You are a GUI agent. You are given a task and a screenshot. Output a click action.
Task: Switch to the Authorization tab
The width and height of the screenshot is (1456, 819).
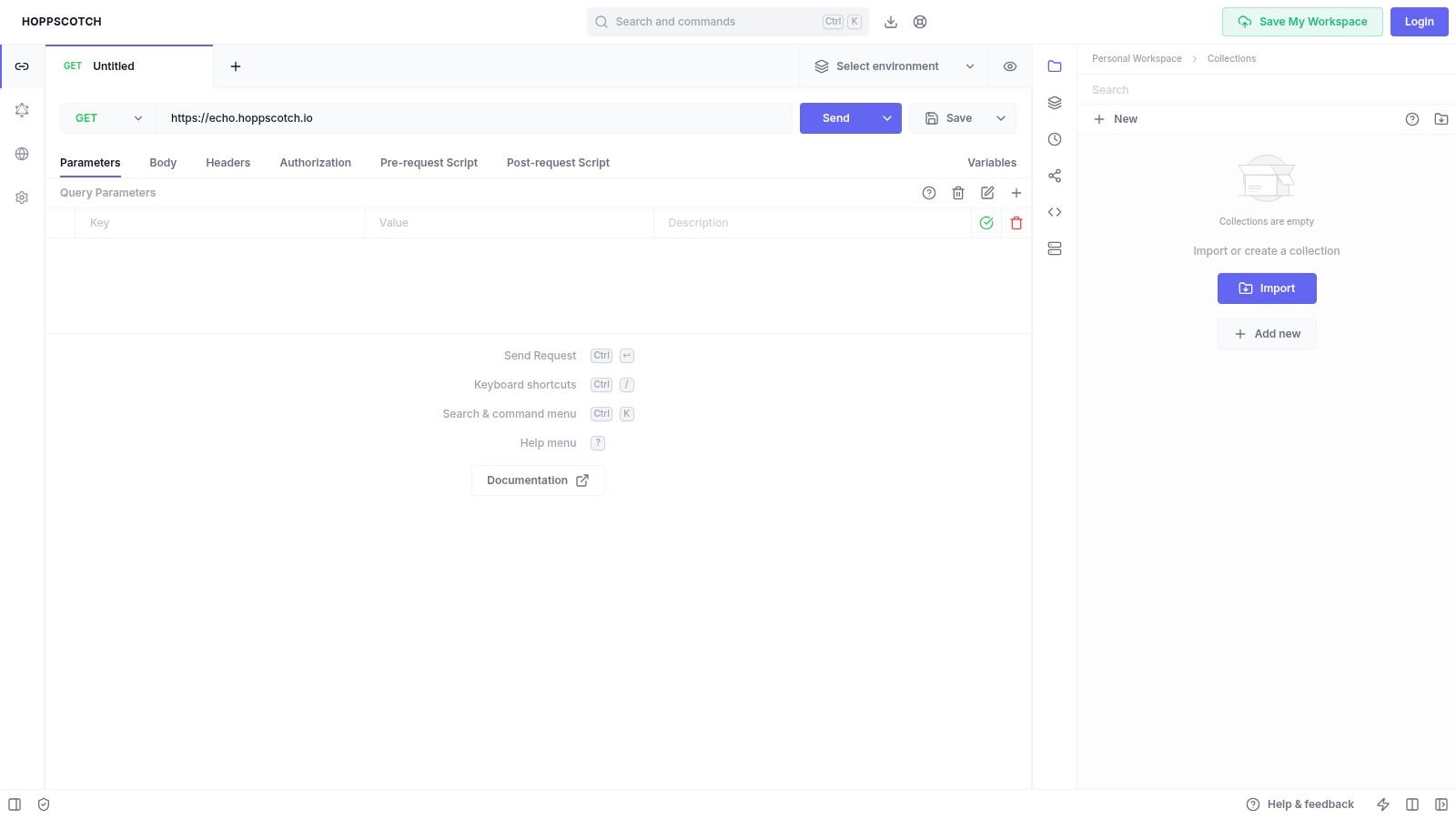click(x=315, y=162)
